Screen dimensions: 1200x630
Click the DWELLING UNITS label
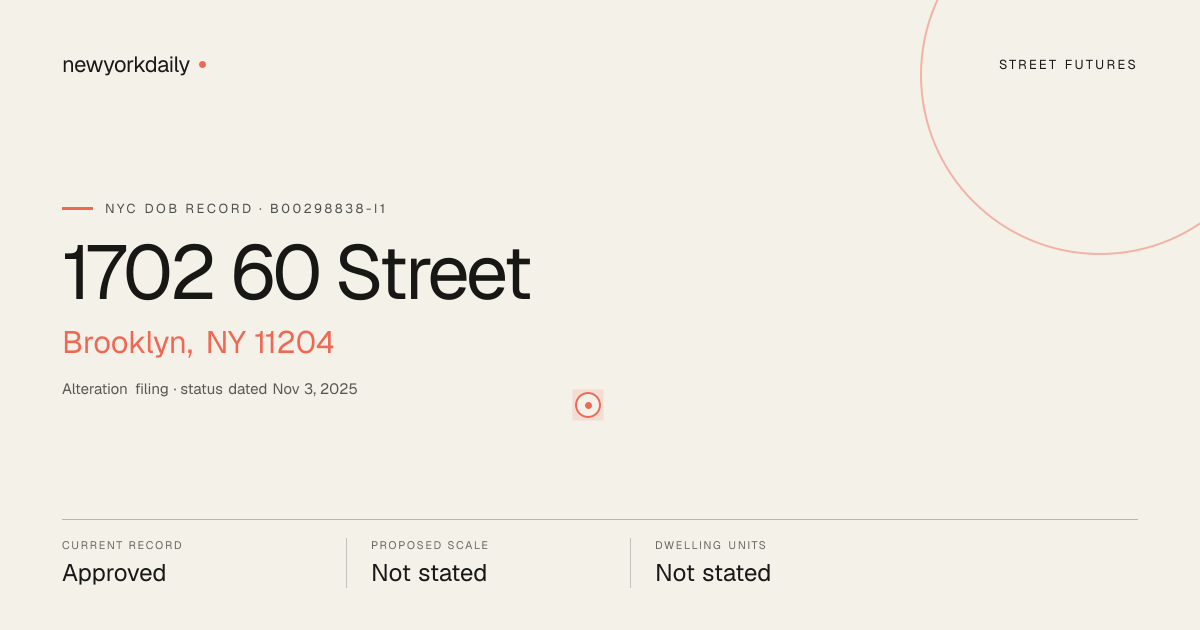711,546
